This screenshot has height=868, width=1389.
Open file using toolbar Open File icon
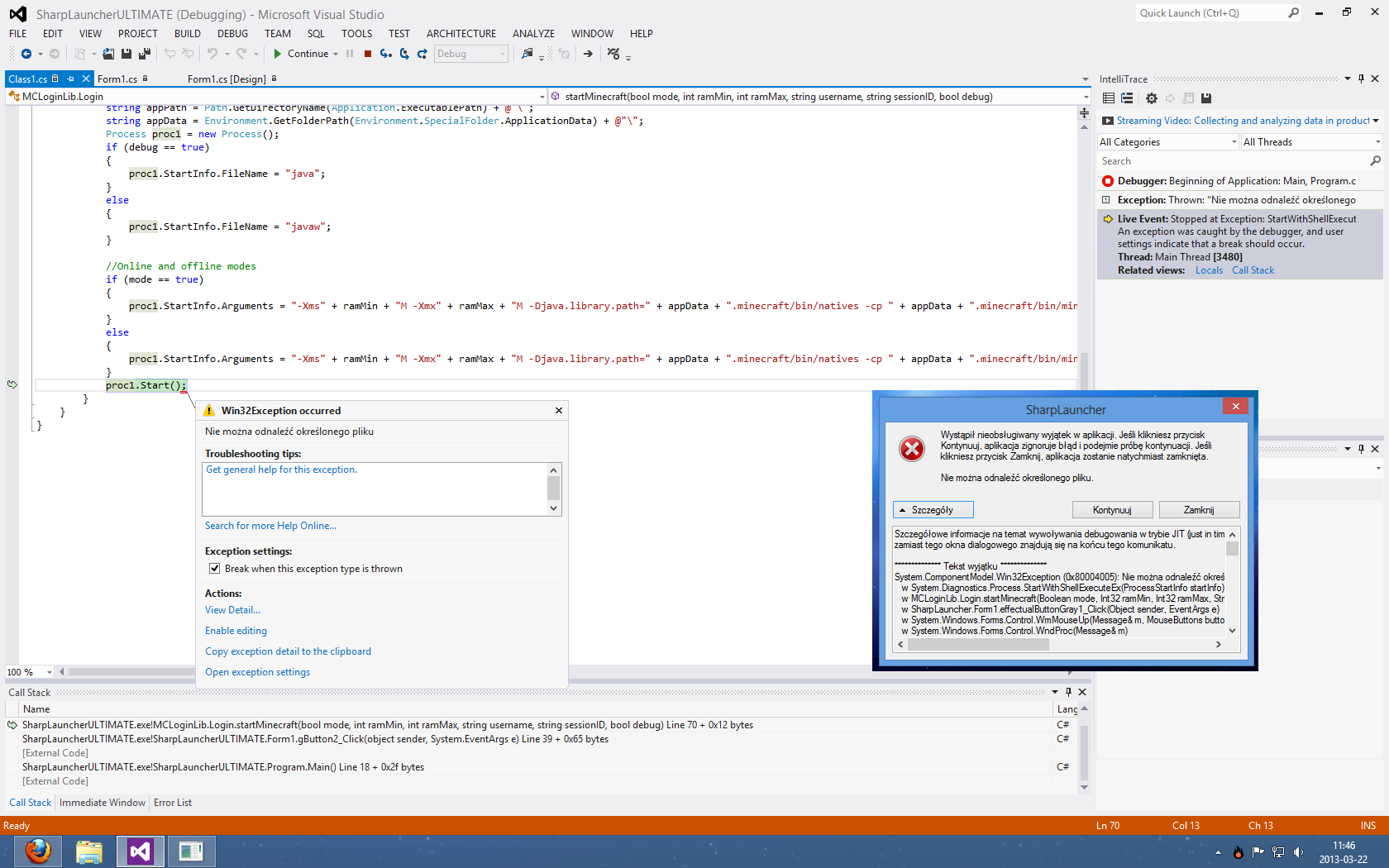tap(108, 54)
